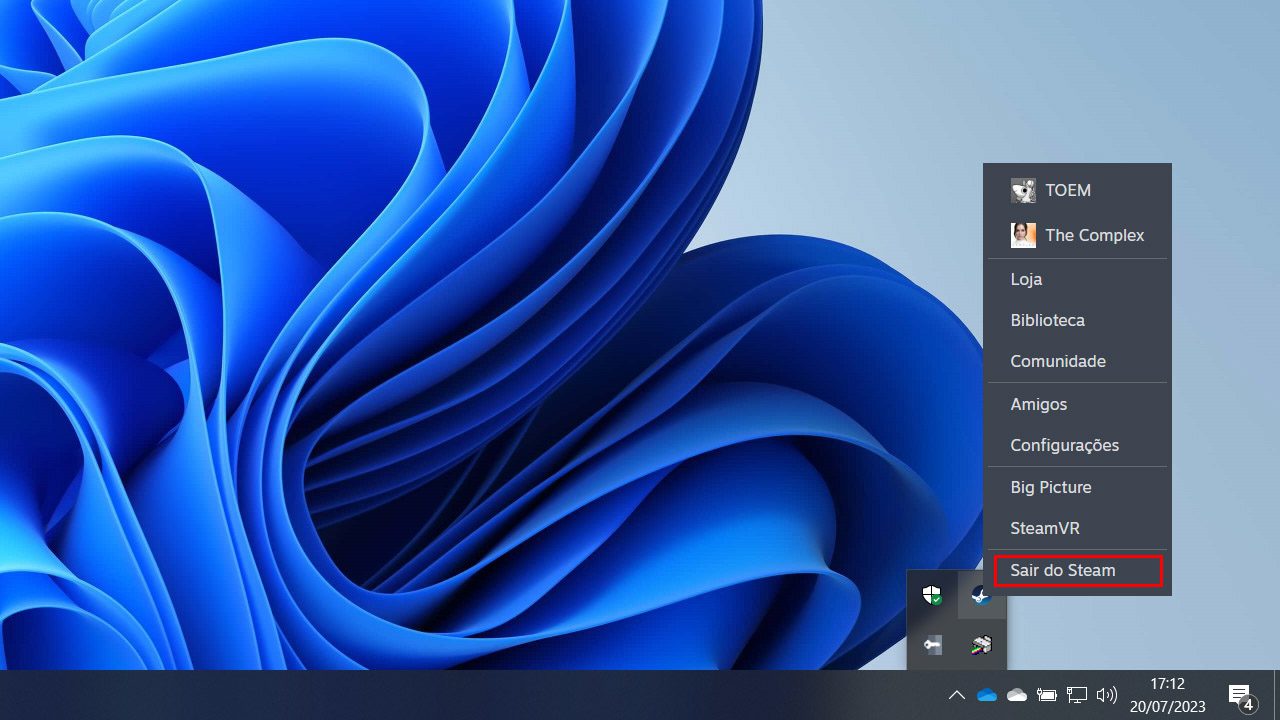Click the colorful app icon in tray overflow
Viewport: 1280px width, 720px height.
click(981, 645)
